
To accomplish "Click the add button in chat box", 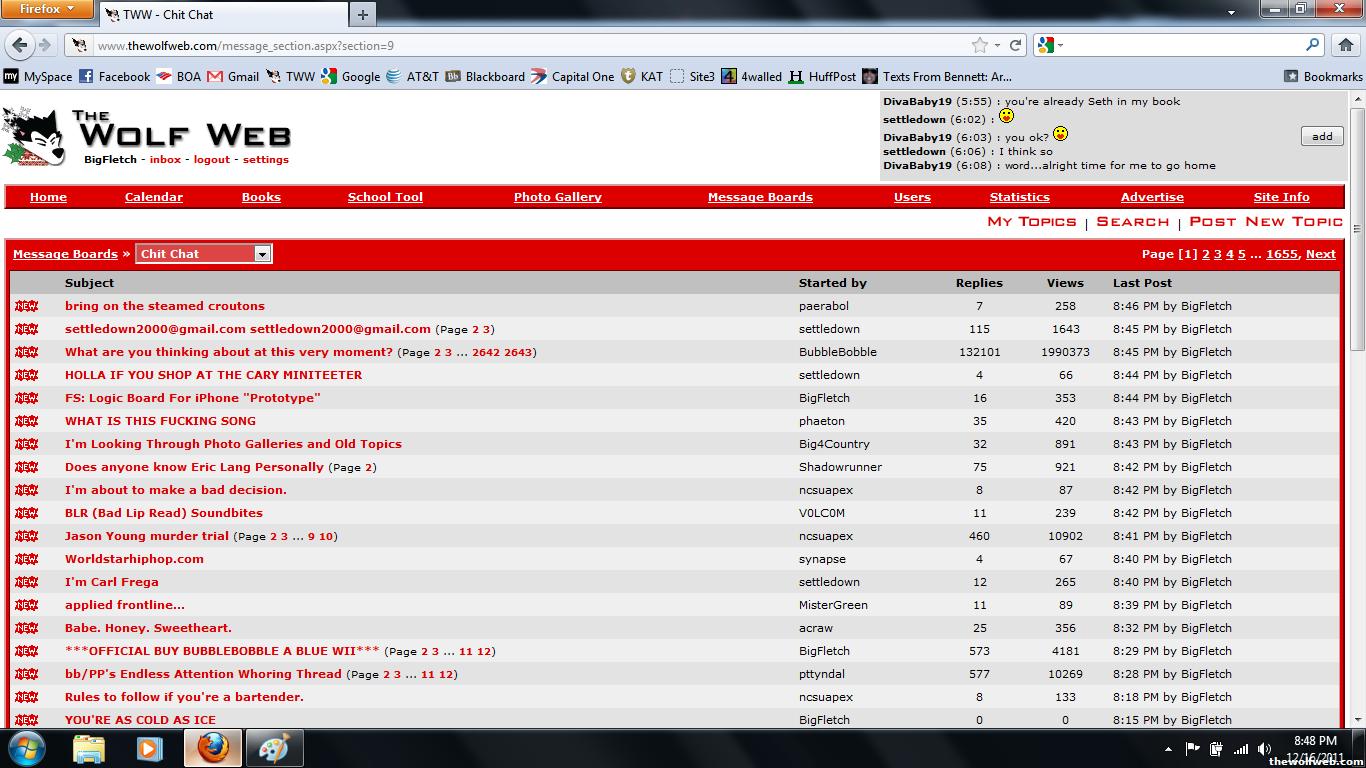I will pyautogui.click(x=1321, y=136).
